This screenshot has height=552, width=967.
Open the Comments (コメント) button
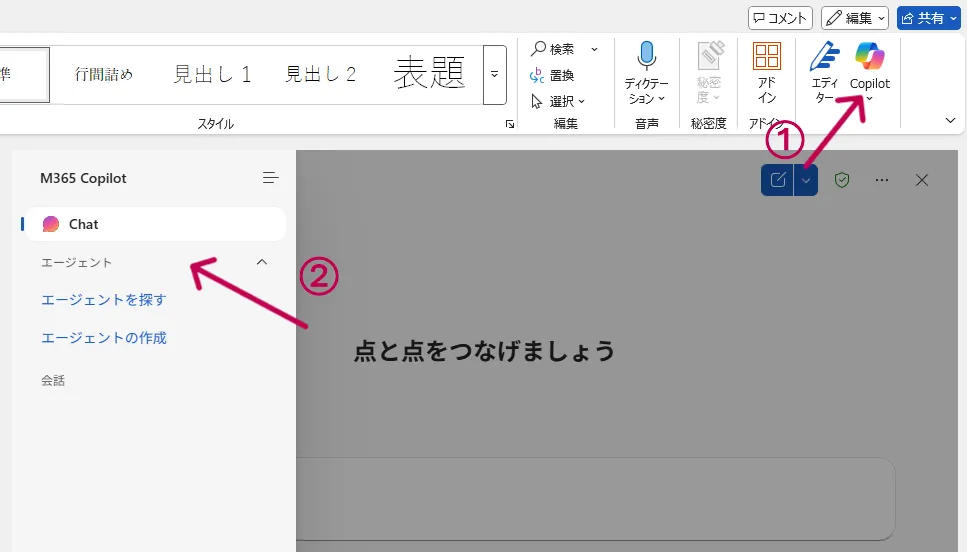point(780,18)
